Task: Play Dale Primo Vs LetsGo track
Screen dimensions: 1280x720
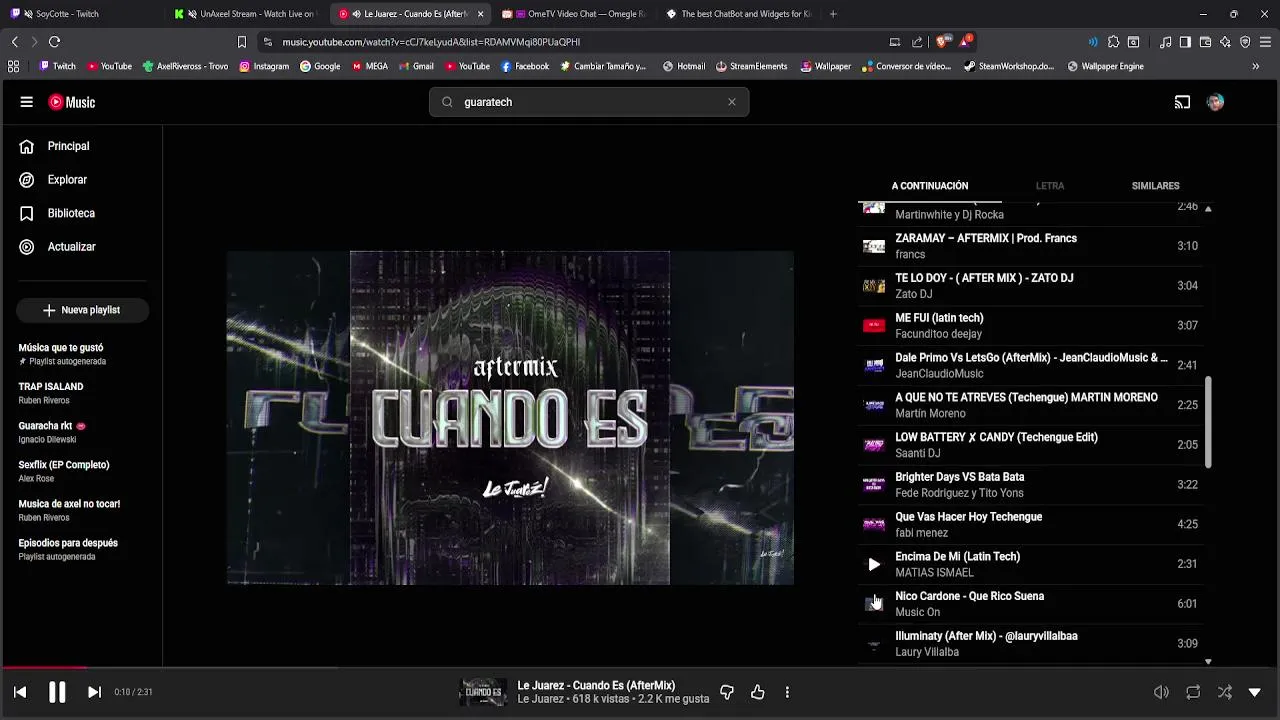Action: (x=1030, y=365)
